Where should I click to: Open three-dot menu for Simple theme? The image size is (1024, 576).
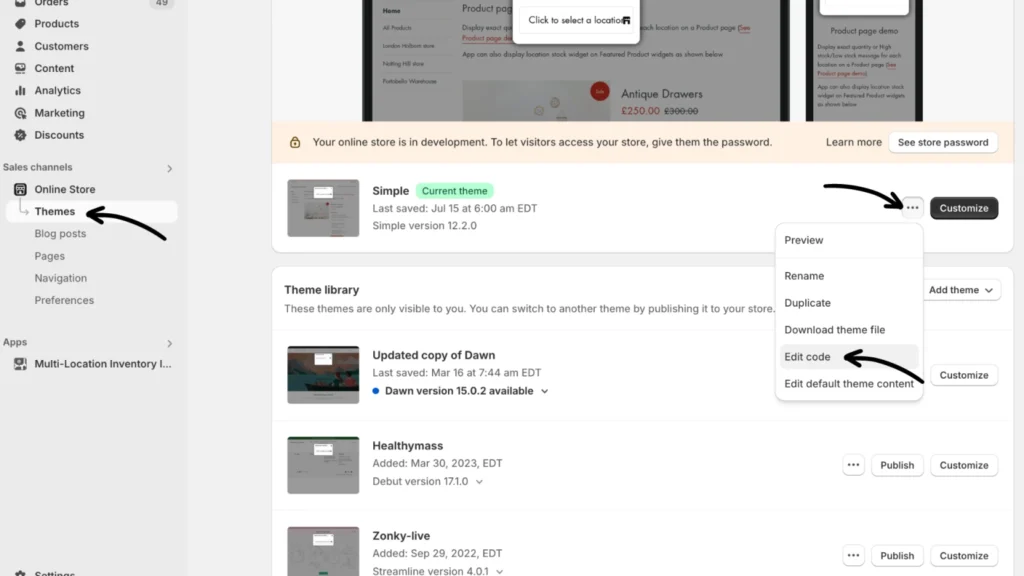912,208
